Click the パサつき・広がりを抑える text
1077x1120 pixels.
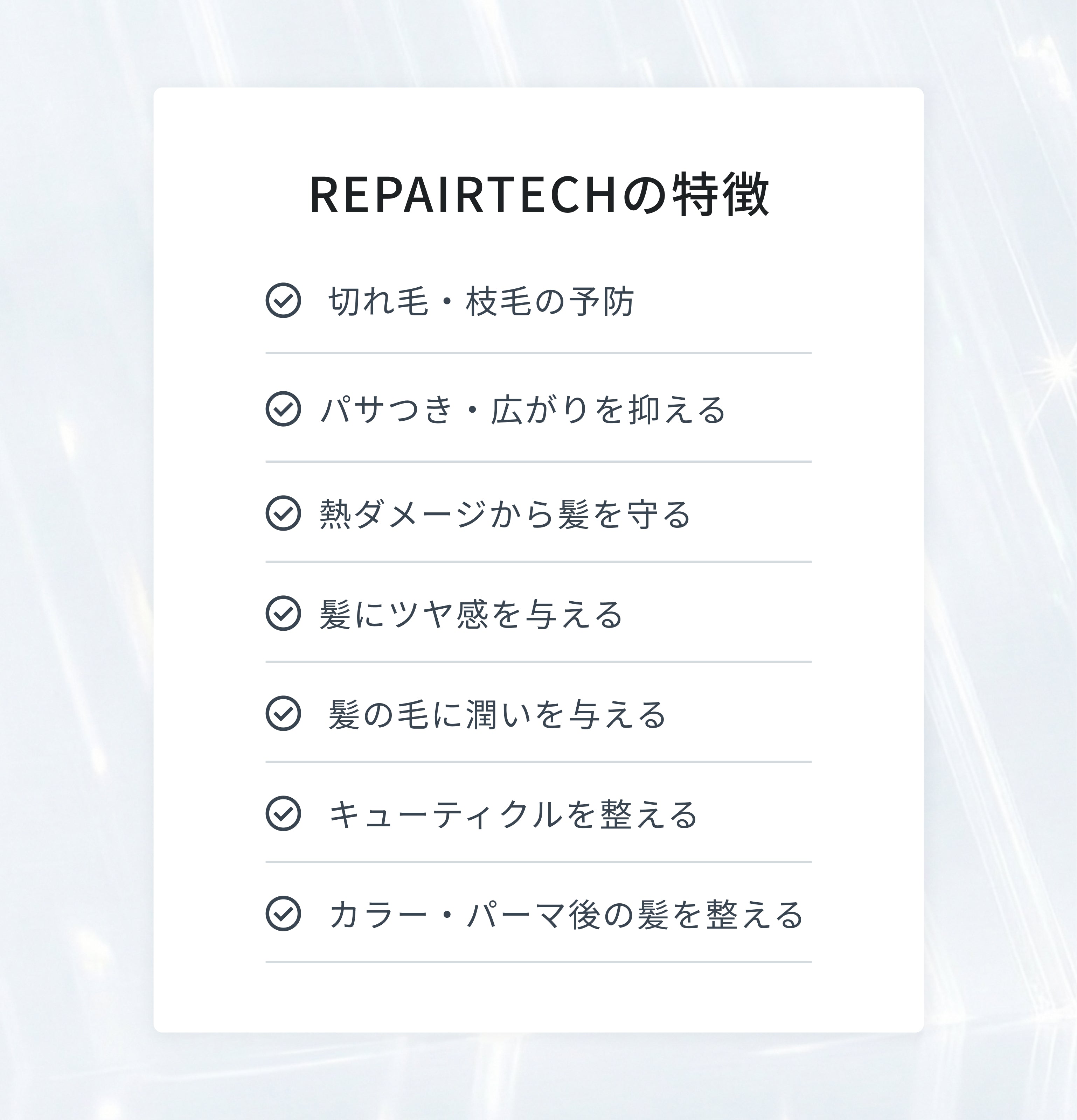(x=522, y=410)
